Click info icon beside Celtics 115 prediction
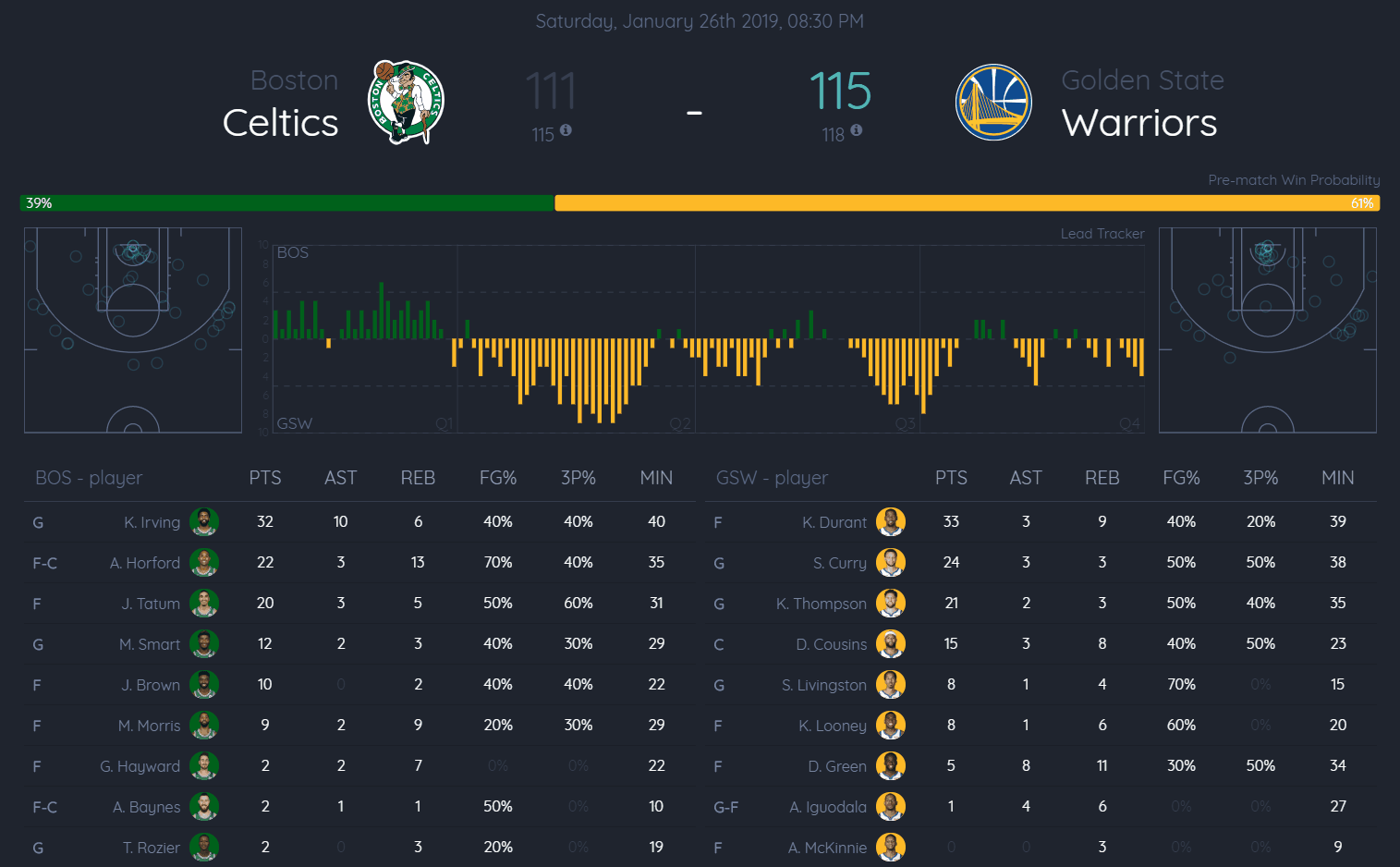Viewport: 1400px width, 867px height. click(x=566, y=131)
